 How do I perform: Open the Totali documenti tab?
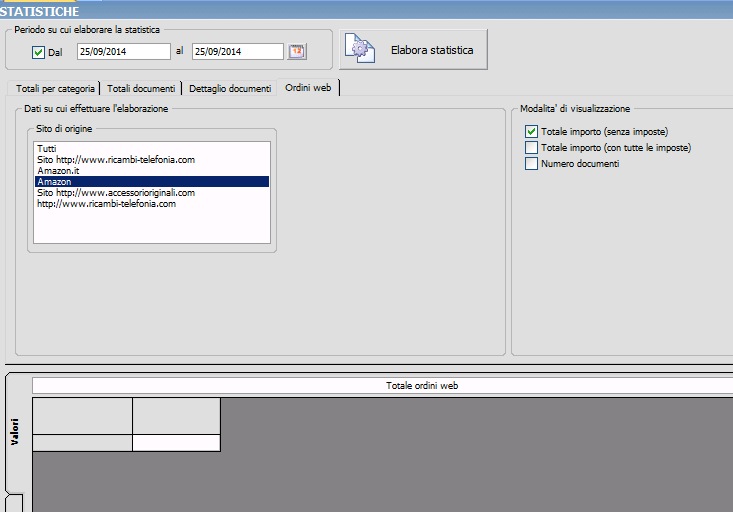[141, 88]
